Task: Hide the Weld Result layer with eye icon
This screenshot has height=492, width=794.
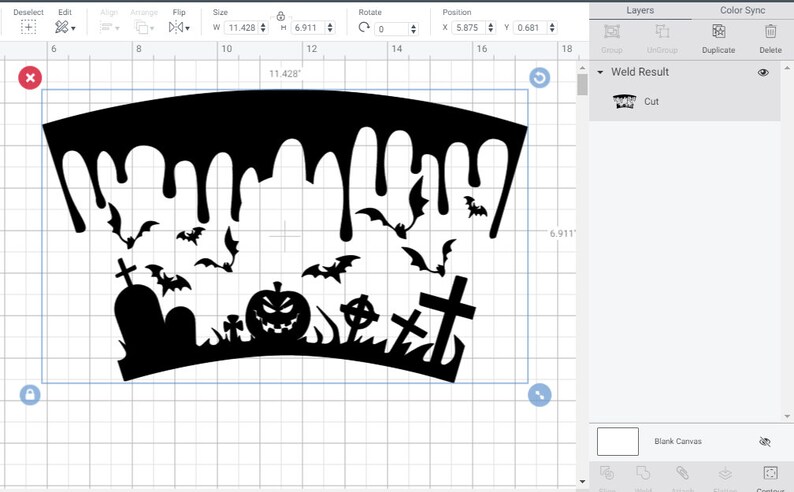Action: [763, 72]
